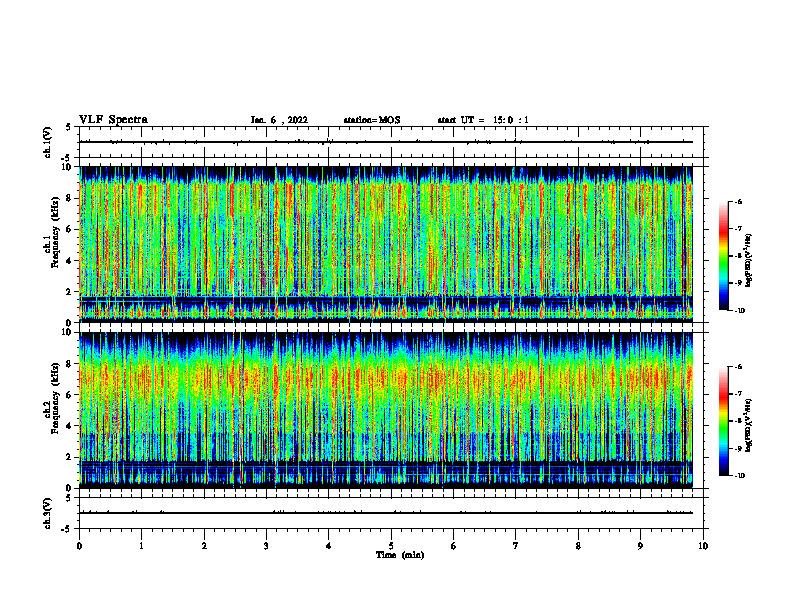The height and width of the screenshot is (612, 792).
Task: Click the date text "Jan. 6, 2022"
Action: [x=279, y=120]
